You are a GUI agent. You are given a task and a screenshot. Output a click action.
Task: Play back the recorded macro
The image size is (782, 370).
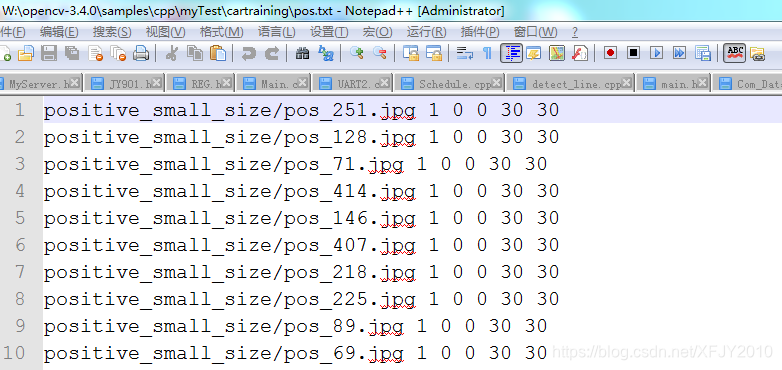click(656, 53)
